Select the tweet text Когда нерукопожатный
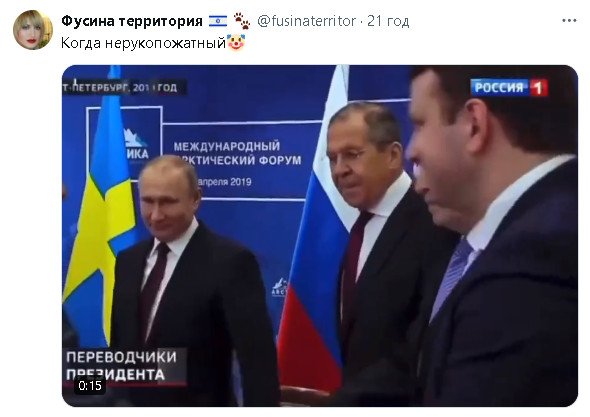Image resolution: width=590 pixels, height=417 pixels. [143, 43]
